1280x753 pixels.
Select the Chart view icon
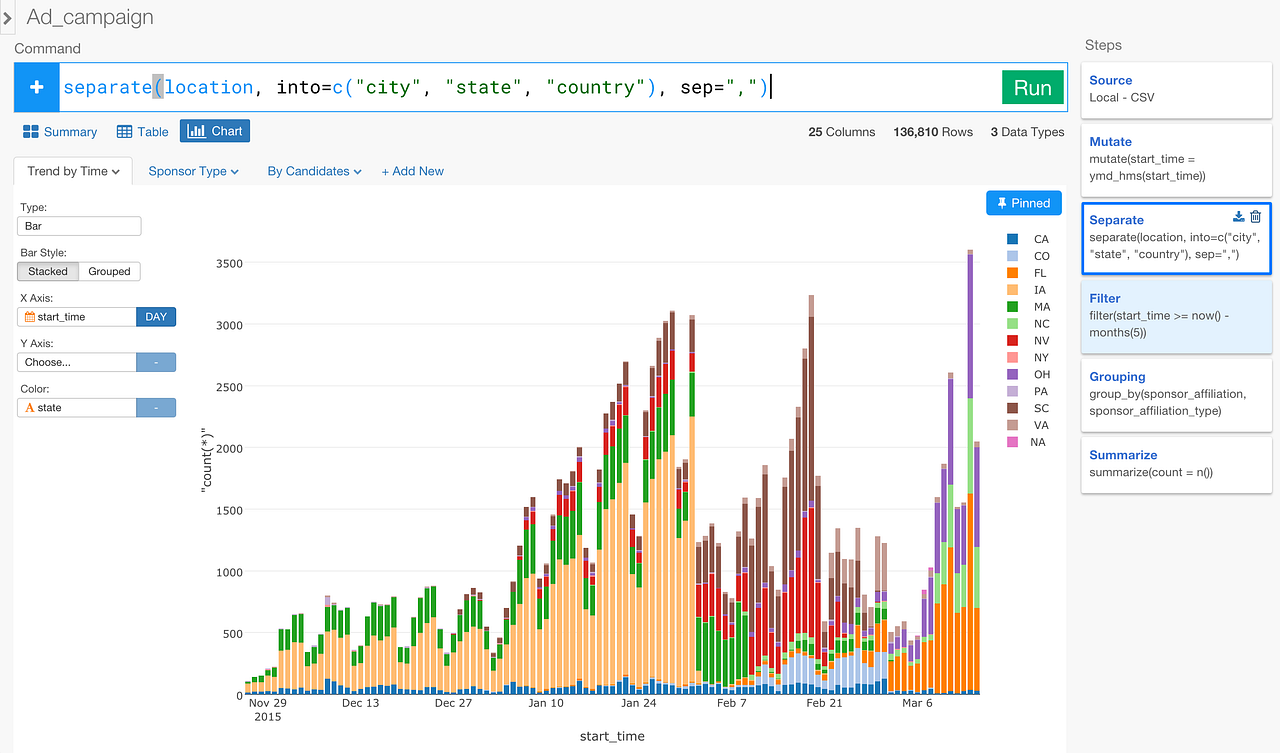point(214,130)
